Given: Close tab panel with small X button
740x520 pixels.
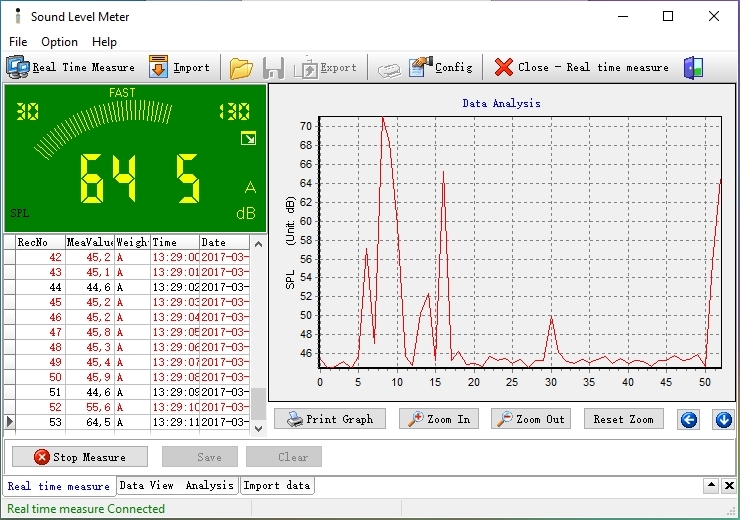Looking at the screenshot, I should point(729,485).
